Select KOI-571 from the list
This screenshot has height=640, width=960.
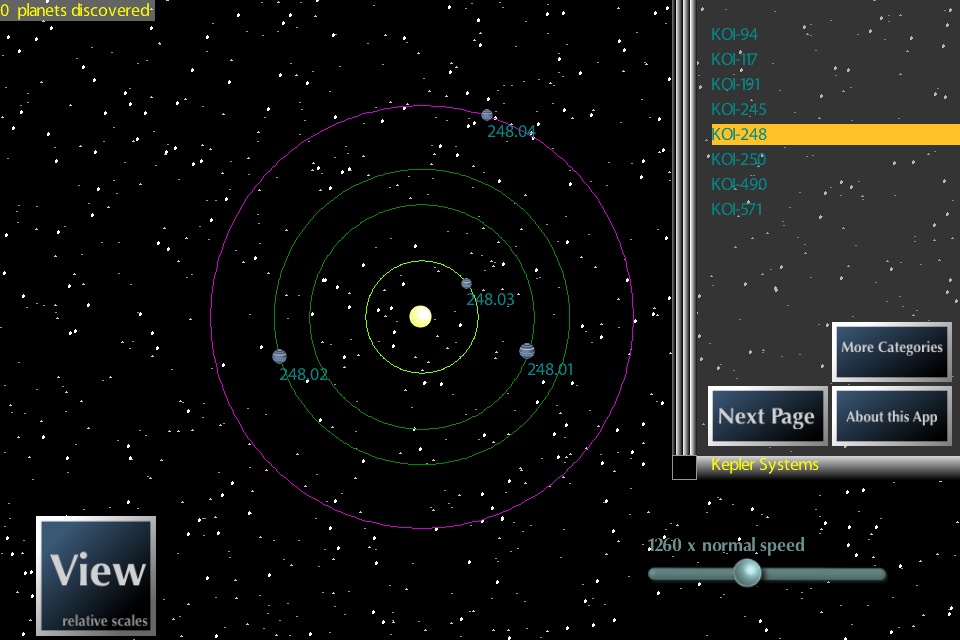(x=736, y=209)
